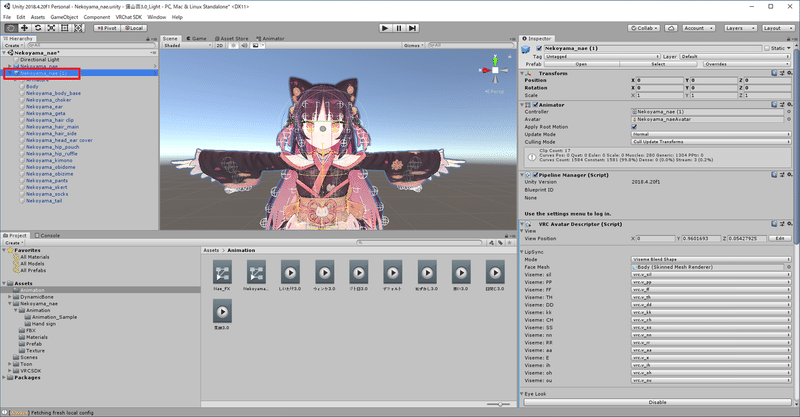Open the Update Mode dropdown

tap(711, 134)
